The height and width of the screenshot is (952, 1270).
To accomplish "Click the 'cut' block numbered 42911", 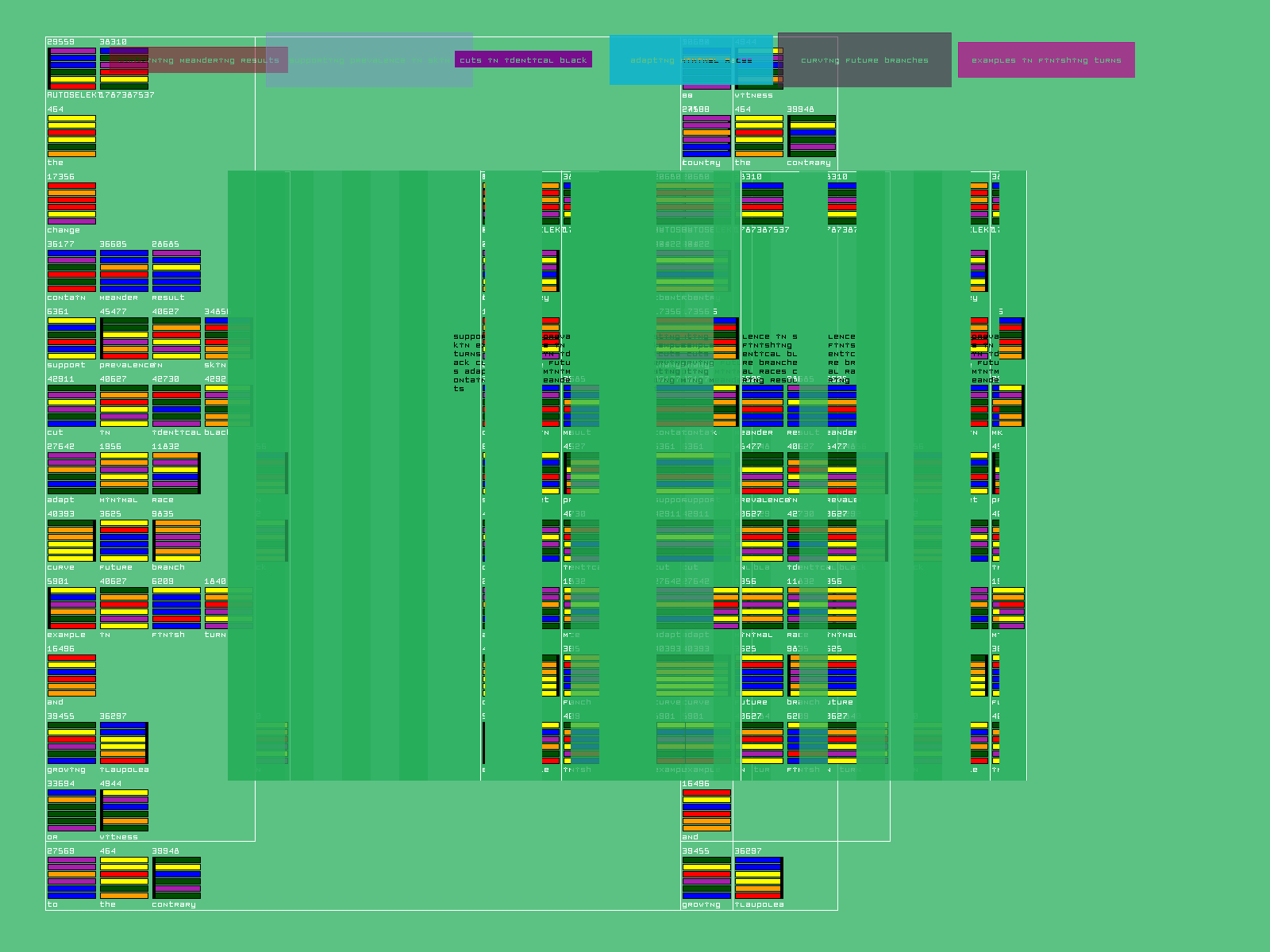I will 71,405.
